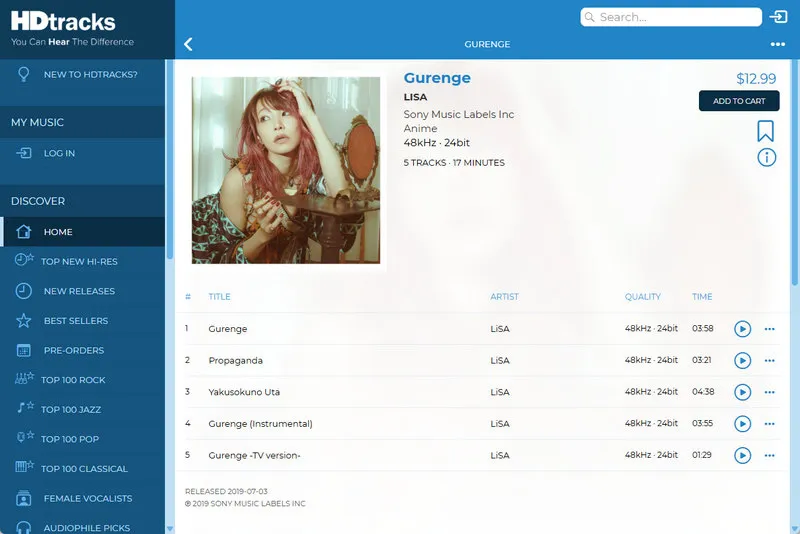The width and height of the screenshot is (800, 534).
Task: Open Female Vocalists section
Action: (83, 498)
